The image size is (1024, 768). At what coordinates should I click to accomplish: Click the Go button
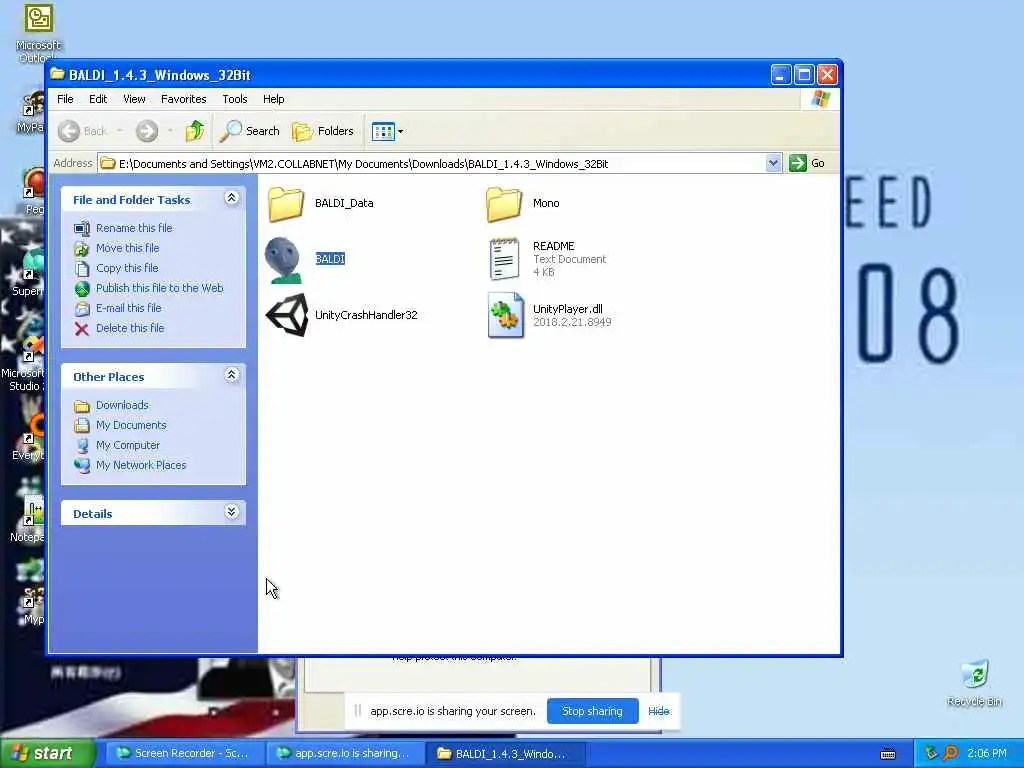click(807, 163)
